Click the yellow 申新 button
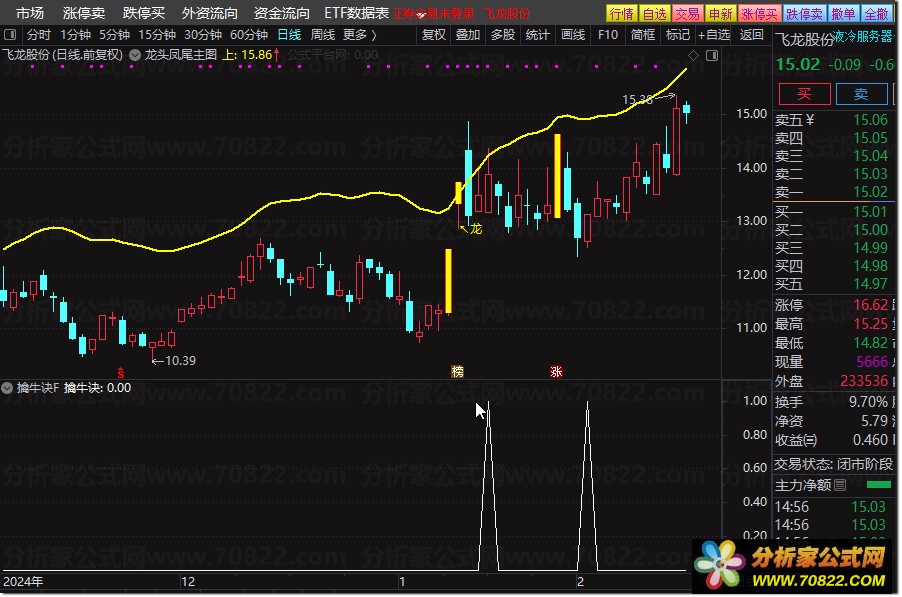The height and width of the screenshot is (597, 902). pos(720,13)
